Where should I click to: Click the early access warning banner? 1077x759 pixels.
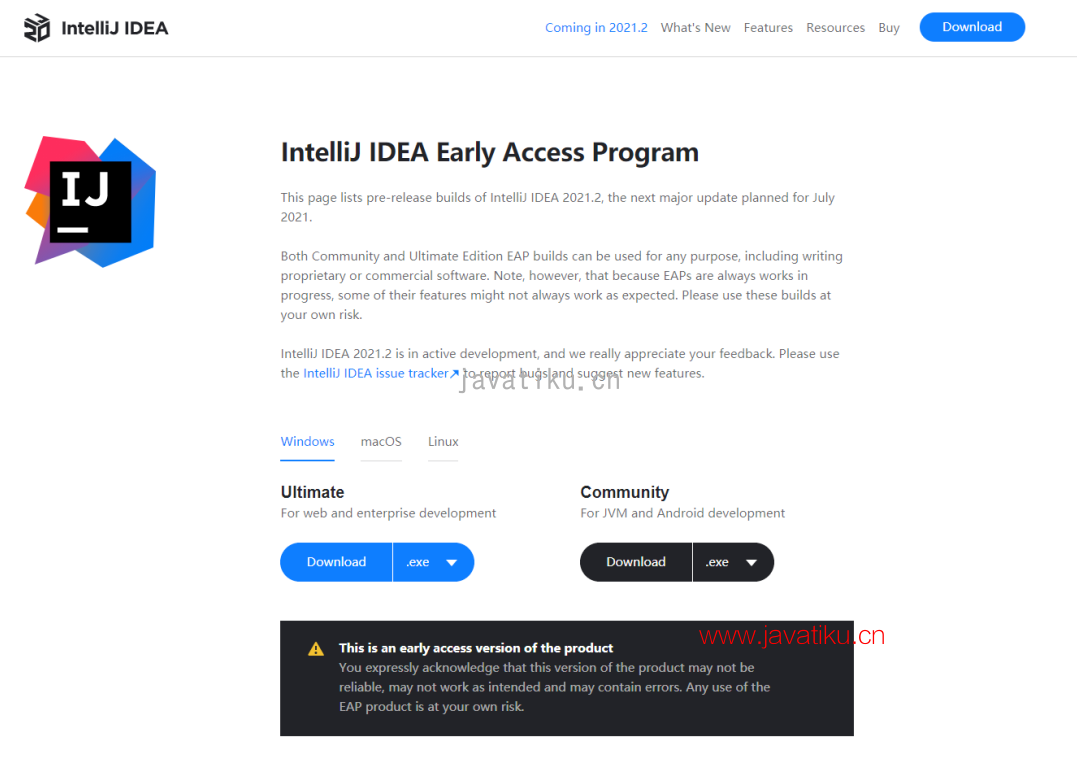[566, 678]
